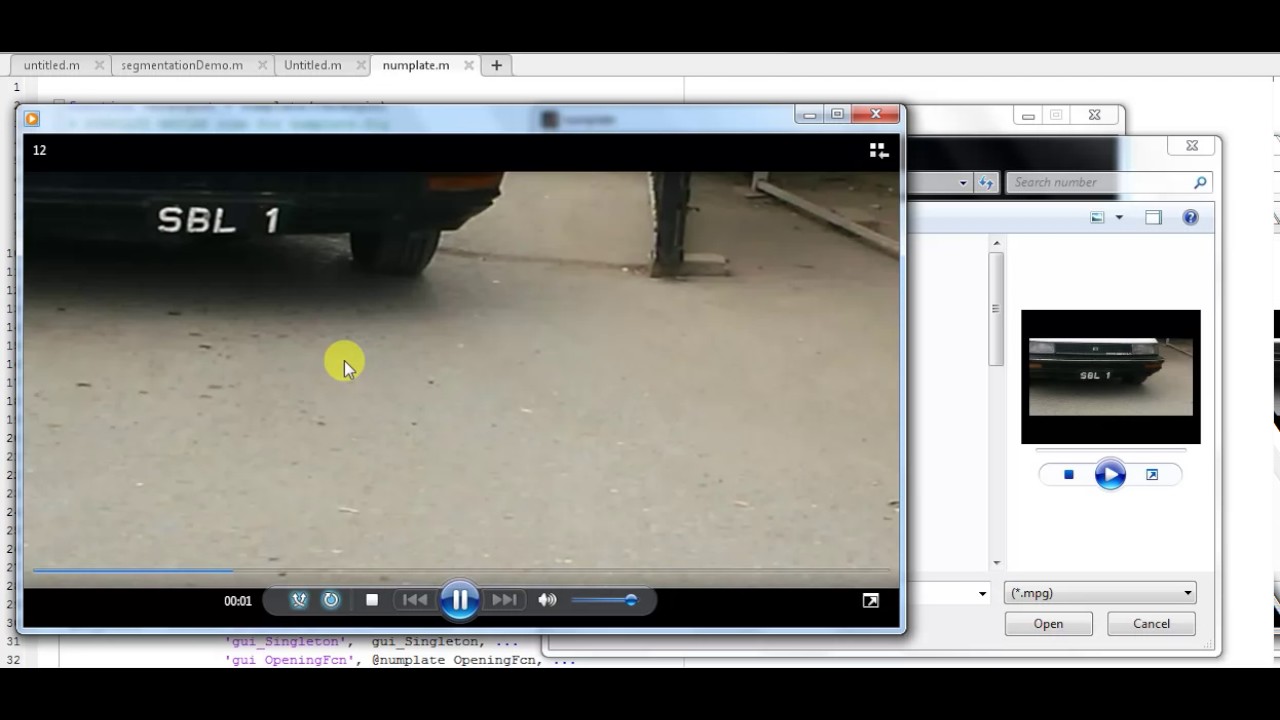This screenshot has height=720, width=1280.
Task: Click the Search number field
Action: click(1098, 182)
